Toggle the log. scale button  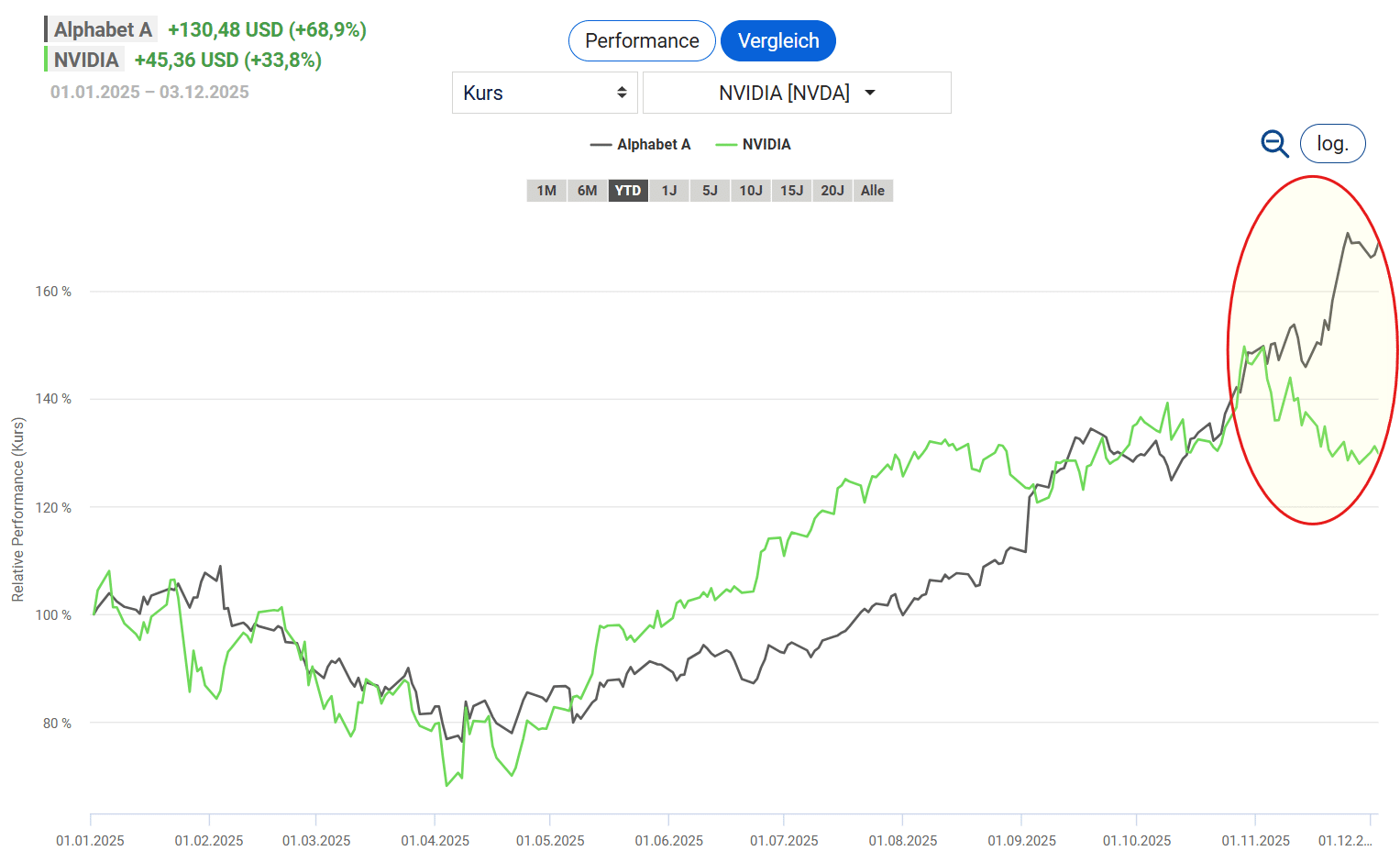click(1332, 144)
